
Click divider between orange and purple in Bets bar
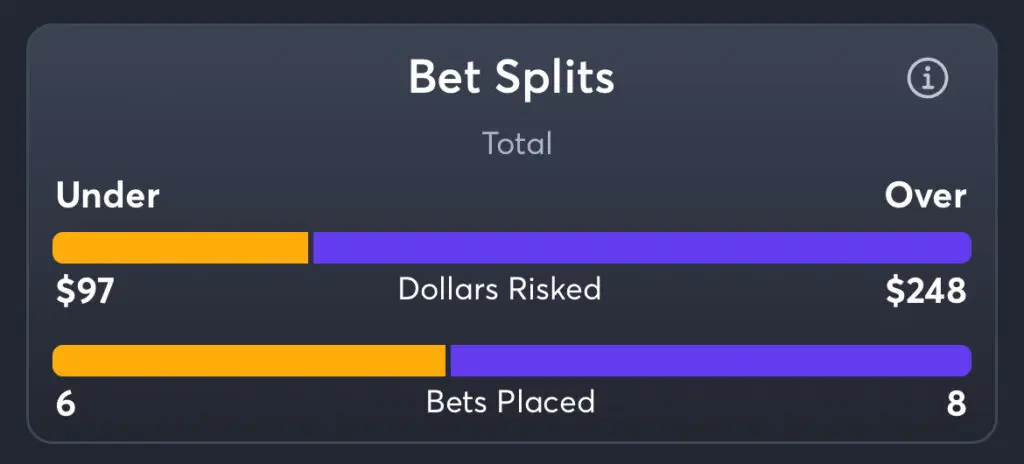449,361
